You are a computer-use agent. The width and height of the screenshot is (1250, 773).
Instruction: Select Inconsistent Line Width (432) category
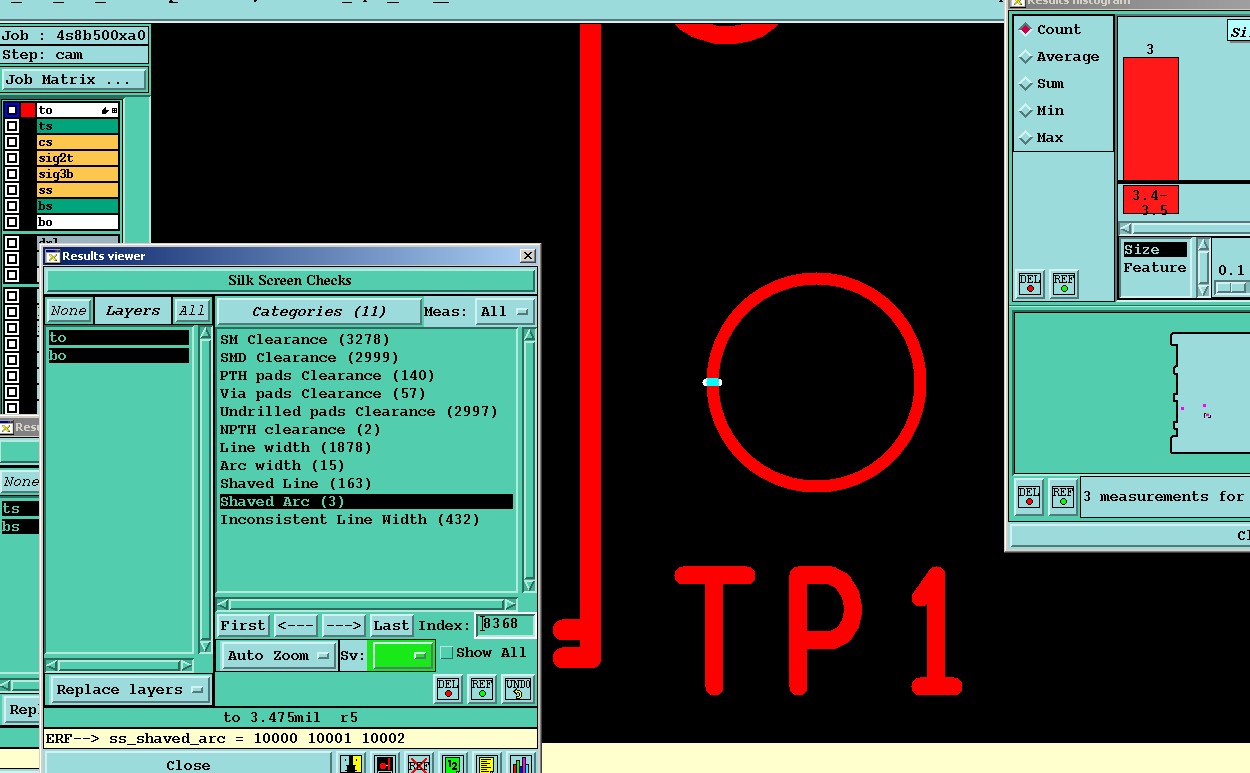(x=350, y=520)
